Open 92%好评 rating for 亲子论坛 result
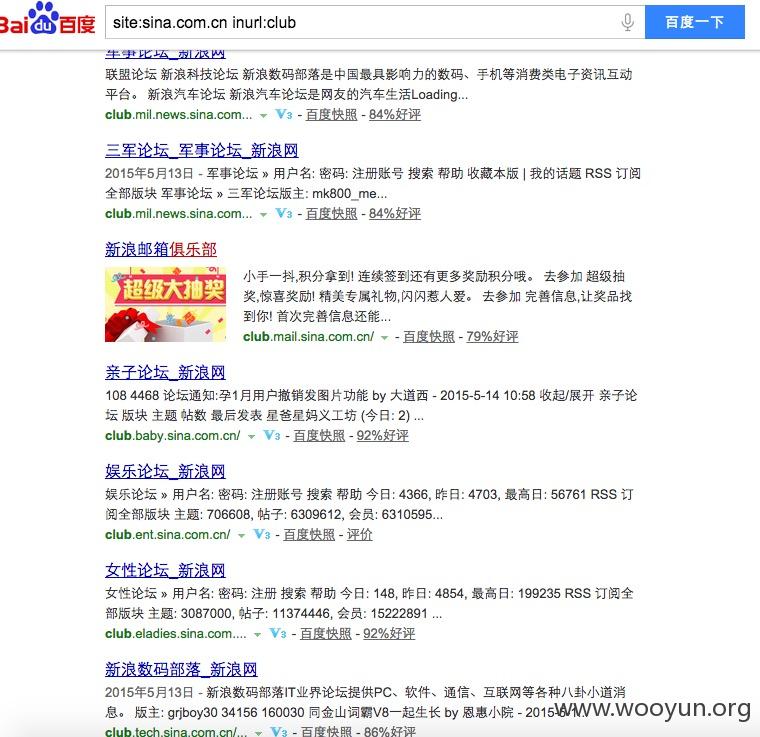760x737 pixels. coord(383,436)
